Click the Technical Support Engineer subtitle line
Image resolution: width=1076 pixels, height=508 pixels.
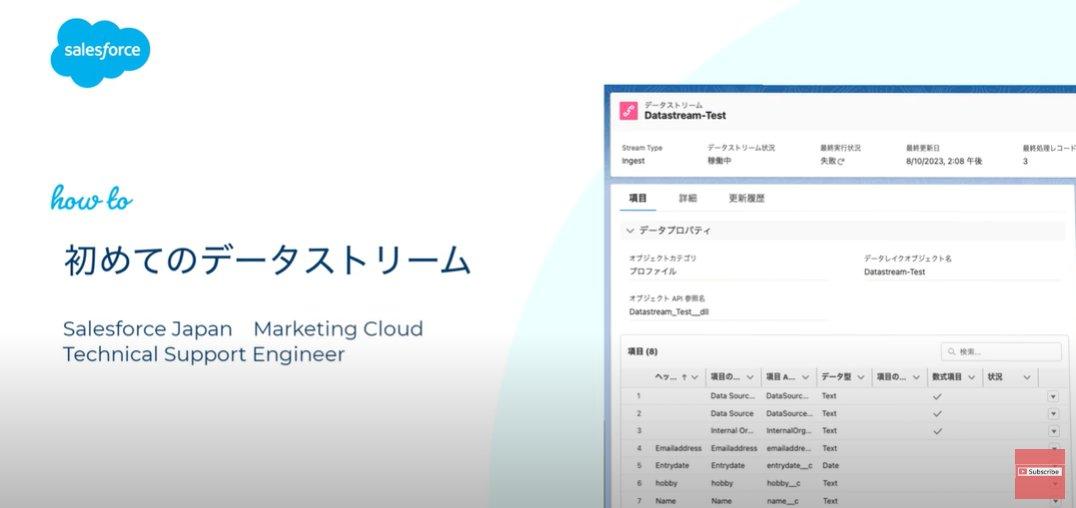click(x=204, y=354)
